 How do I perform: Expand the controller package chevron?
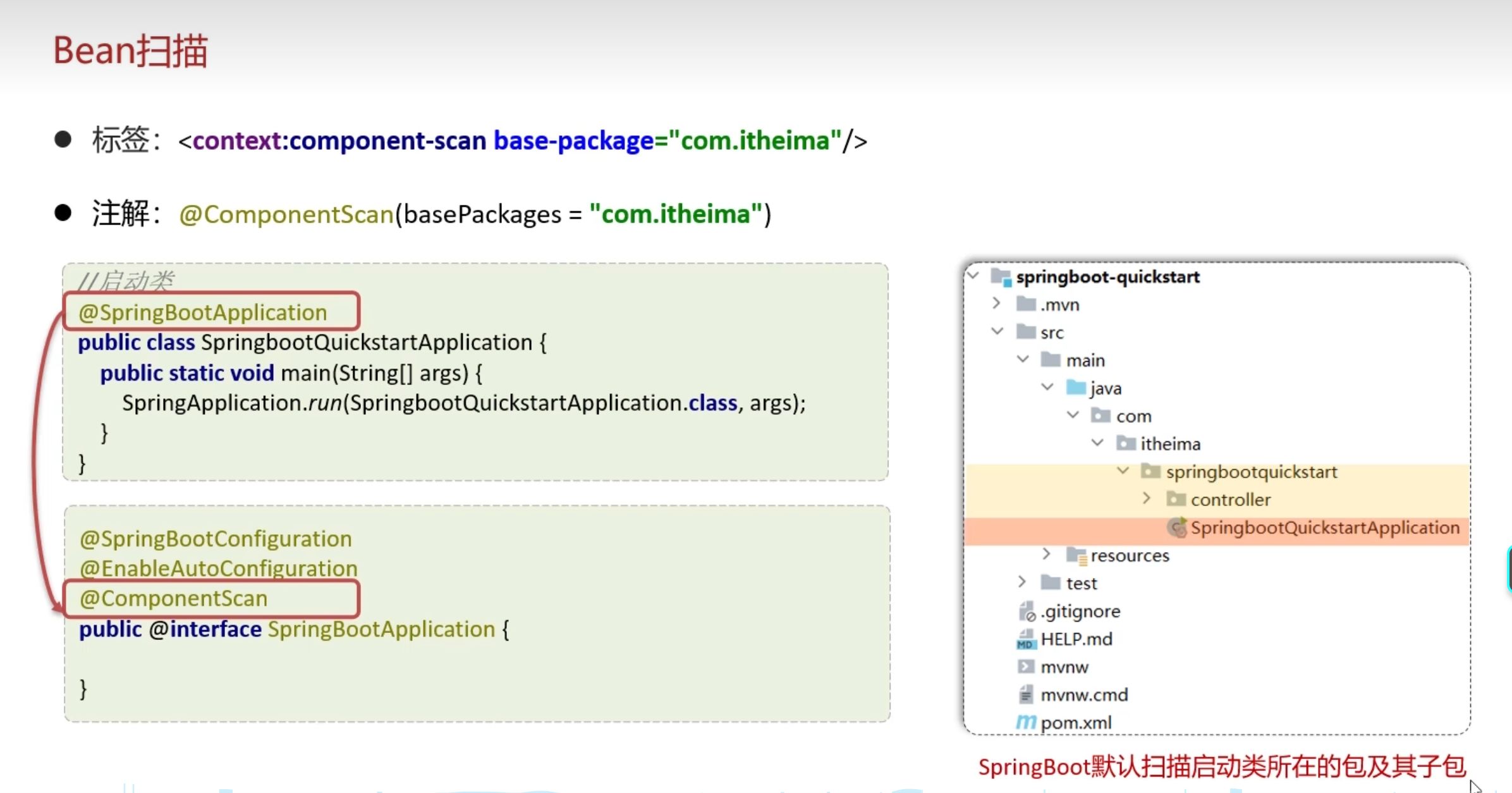[x=1147, y=498]
